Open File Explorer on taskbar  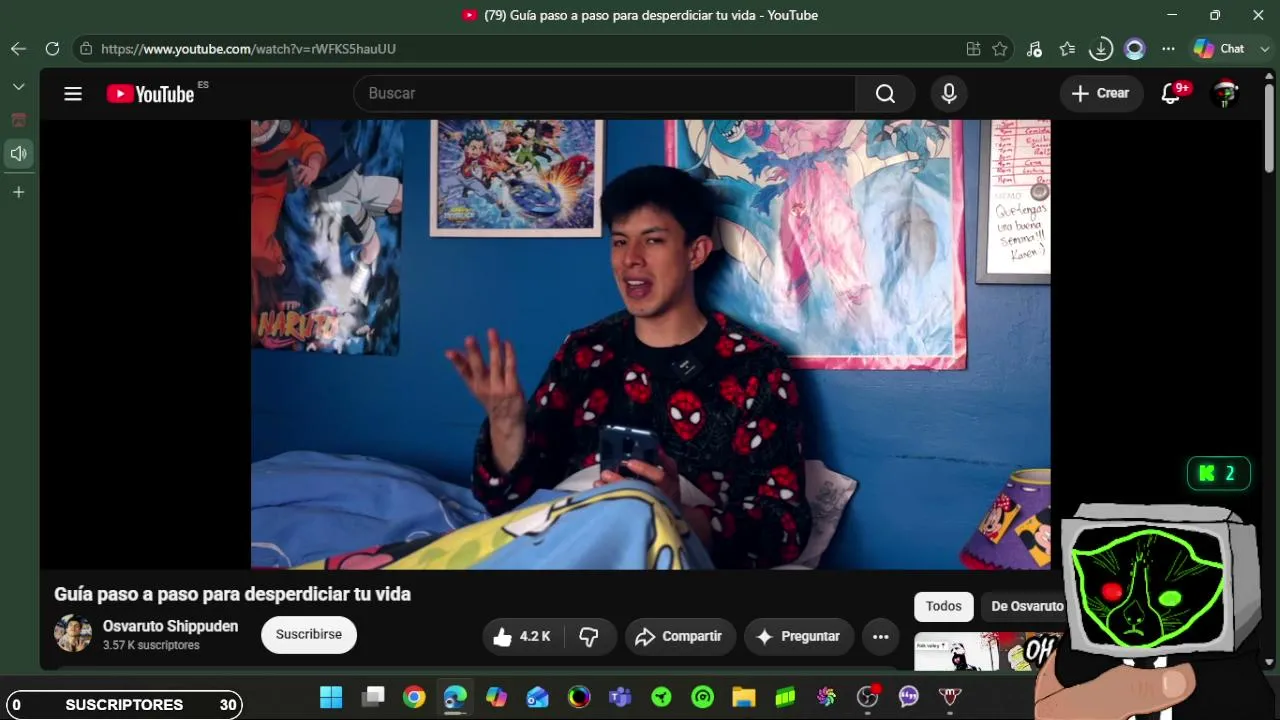tap(743, 697)
